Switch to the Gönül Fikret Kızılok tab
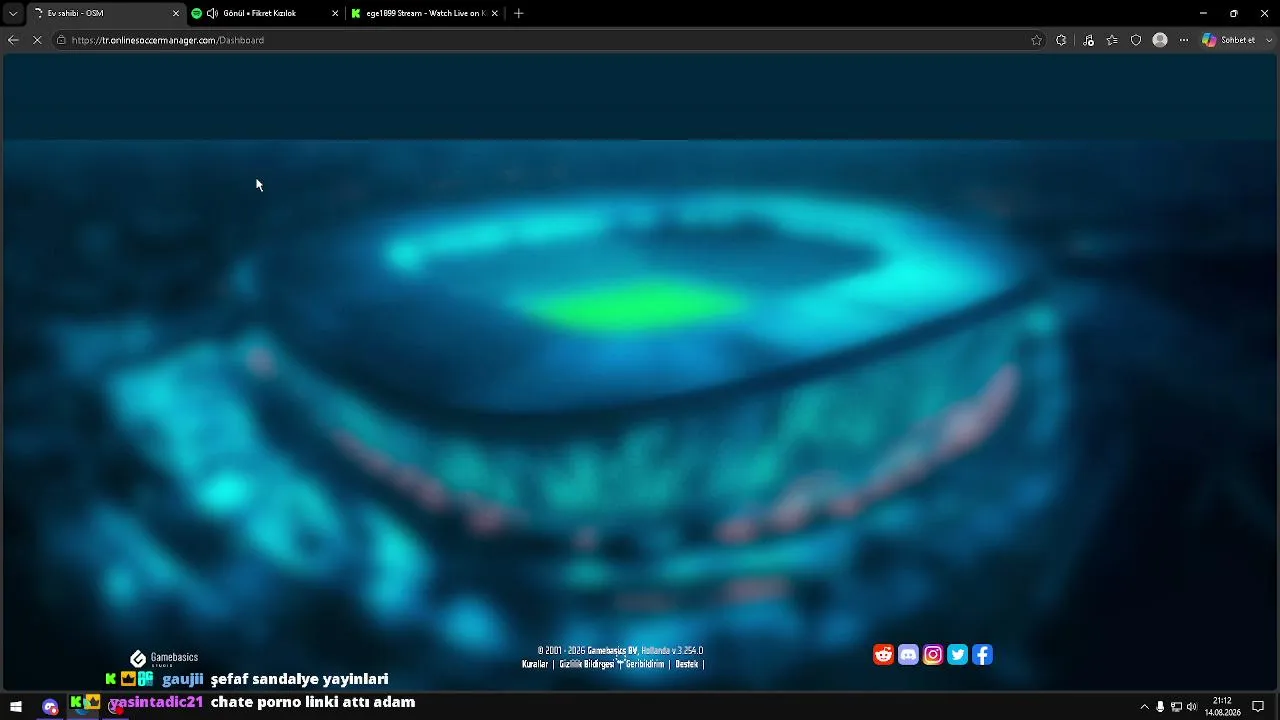1280x720 pixels. click(264, 13)
